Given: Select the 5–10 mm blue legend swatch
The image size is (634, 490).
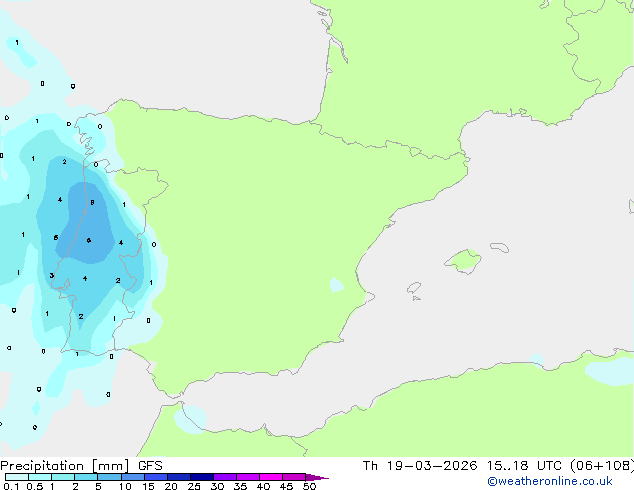Looking at the screenshot, I should coord(109,477).
